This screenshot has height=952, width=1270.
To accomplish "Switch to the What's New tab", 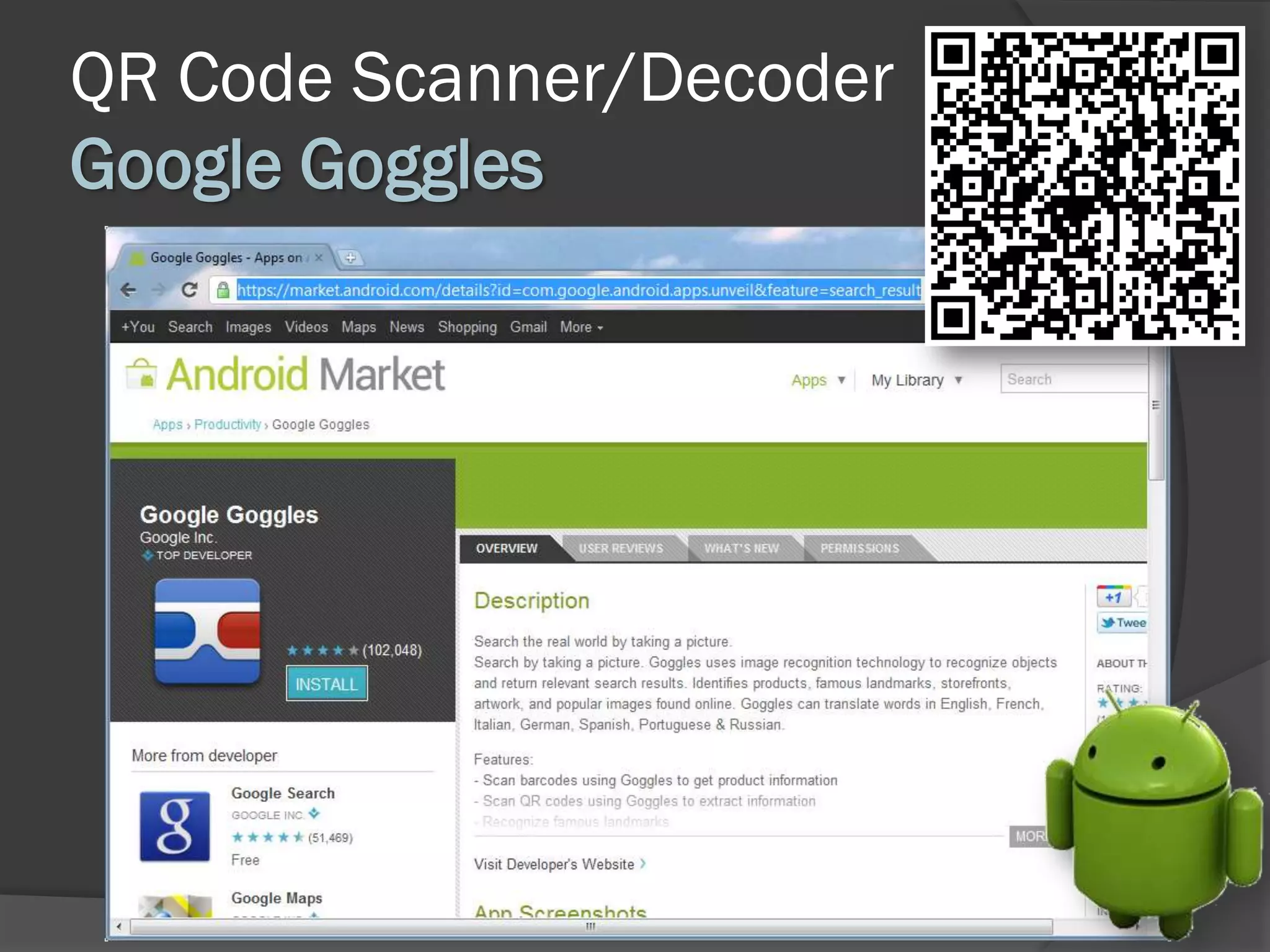I will point(741,549).
